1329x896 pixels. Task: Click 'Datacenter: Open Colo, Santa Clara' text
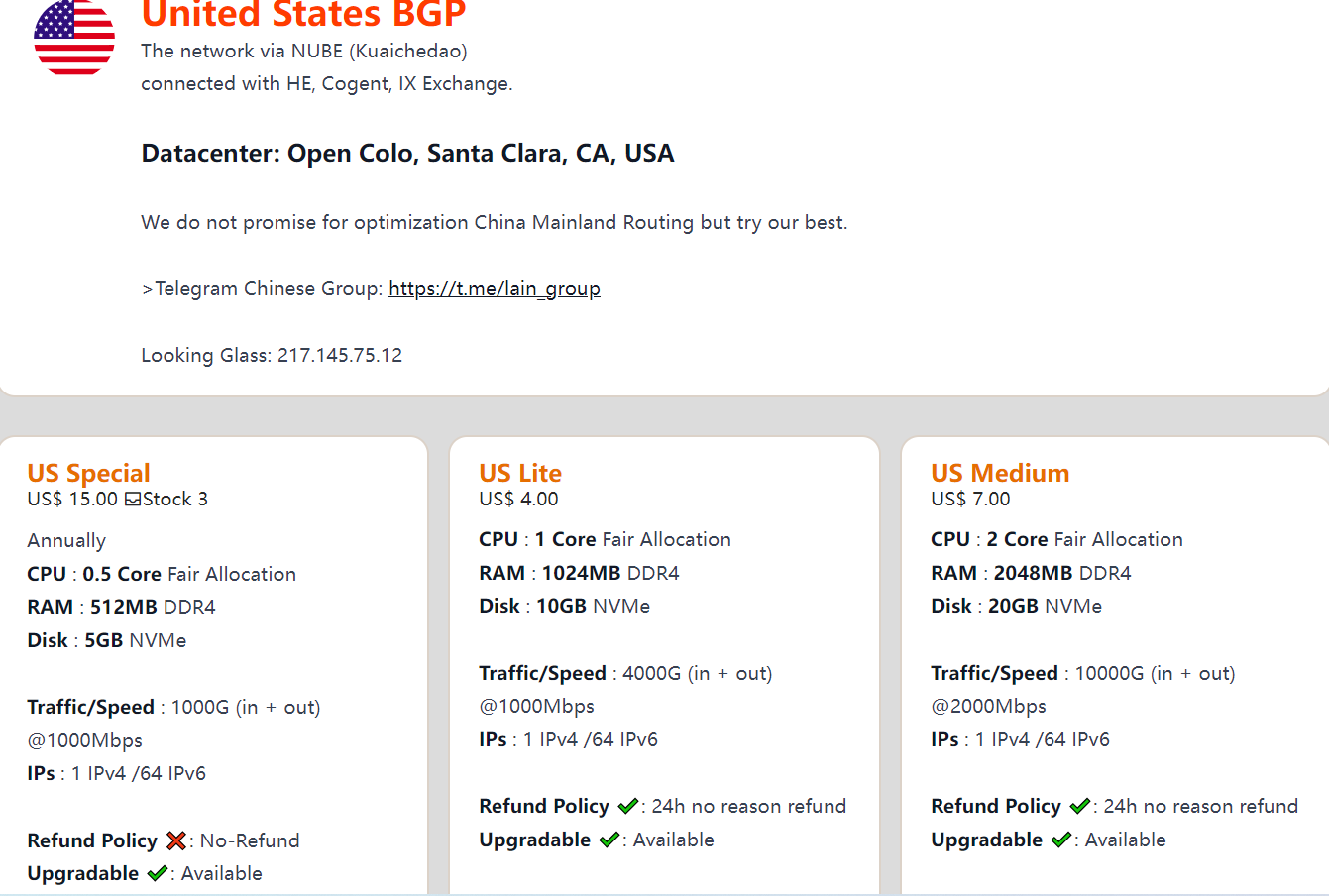[x=407, y=153]
